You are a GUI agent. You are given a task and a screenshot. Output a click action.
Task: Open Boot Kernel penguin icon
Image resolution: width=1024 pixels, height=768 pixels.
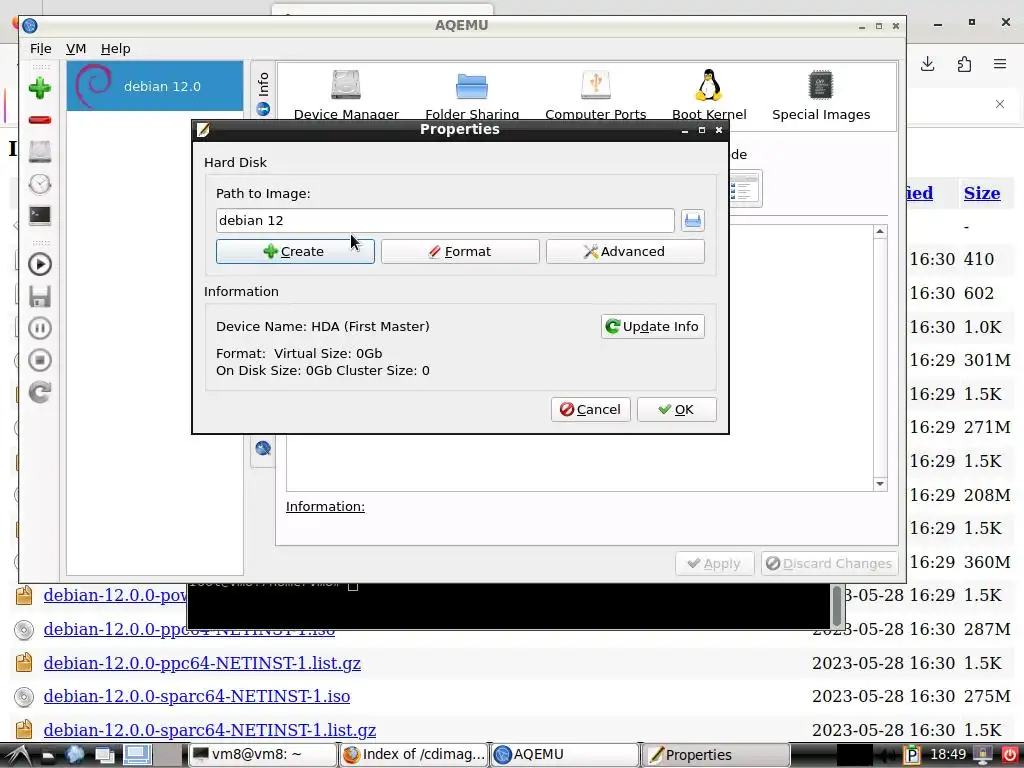pyautogui.click(x=709, y=95)
